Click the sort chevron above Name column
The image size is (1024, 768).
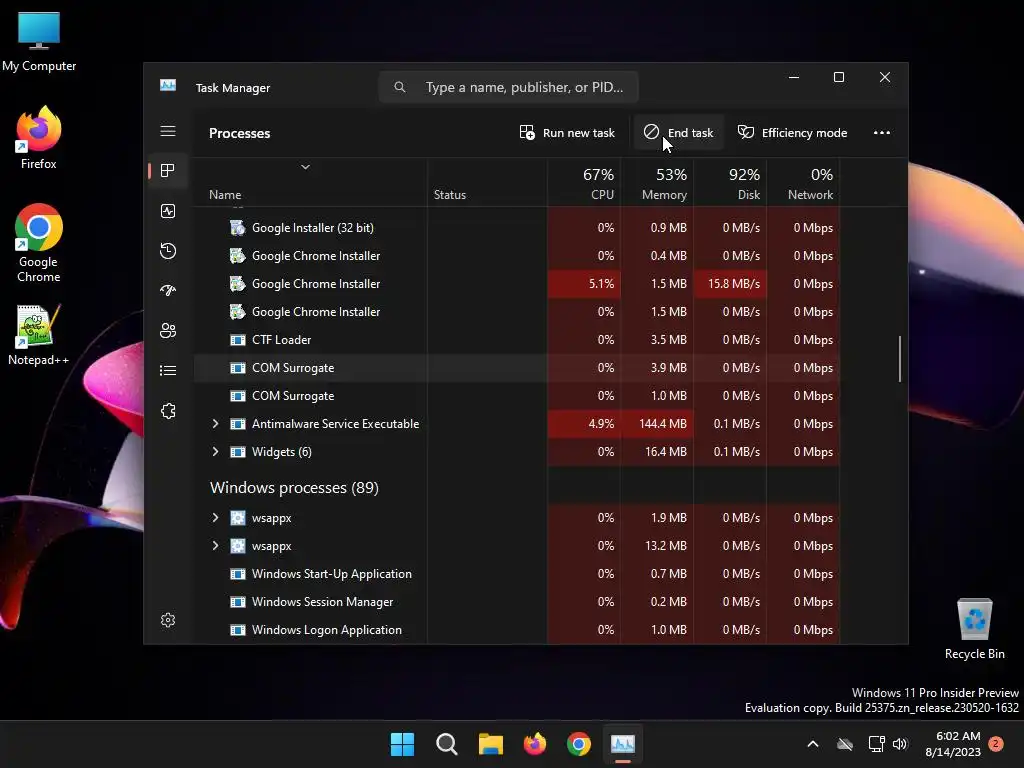coord(305,167)
